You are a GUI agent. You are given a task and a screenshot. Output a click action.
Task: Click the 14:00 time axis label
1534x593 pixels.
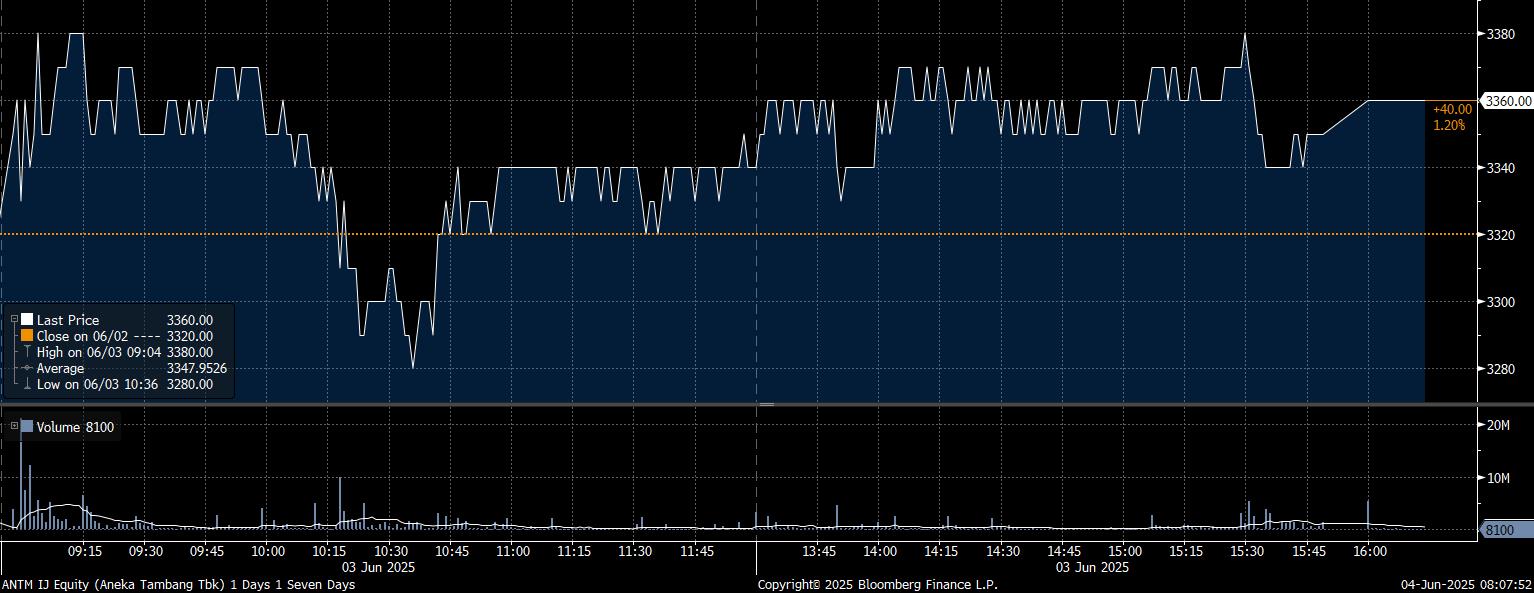[x=880, y=551]
